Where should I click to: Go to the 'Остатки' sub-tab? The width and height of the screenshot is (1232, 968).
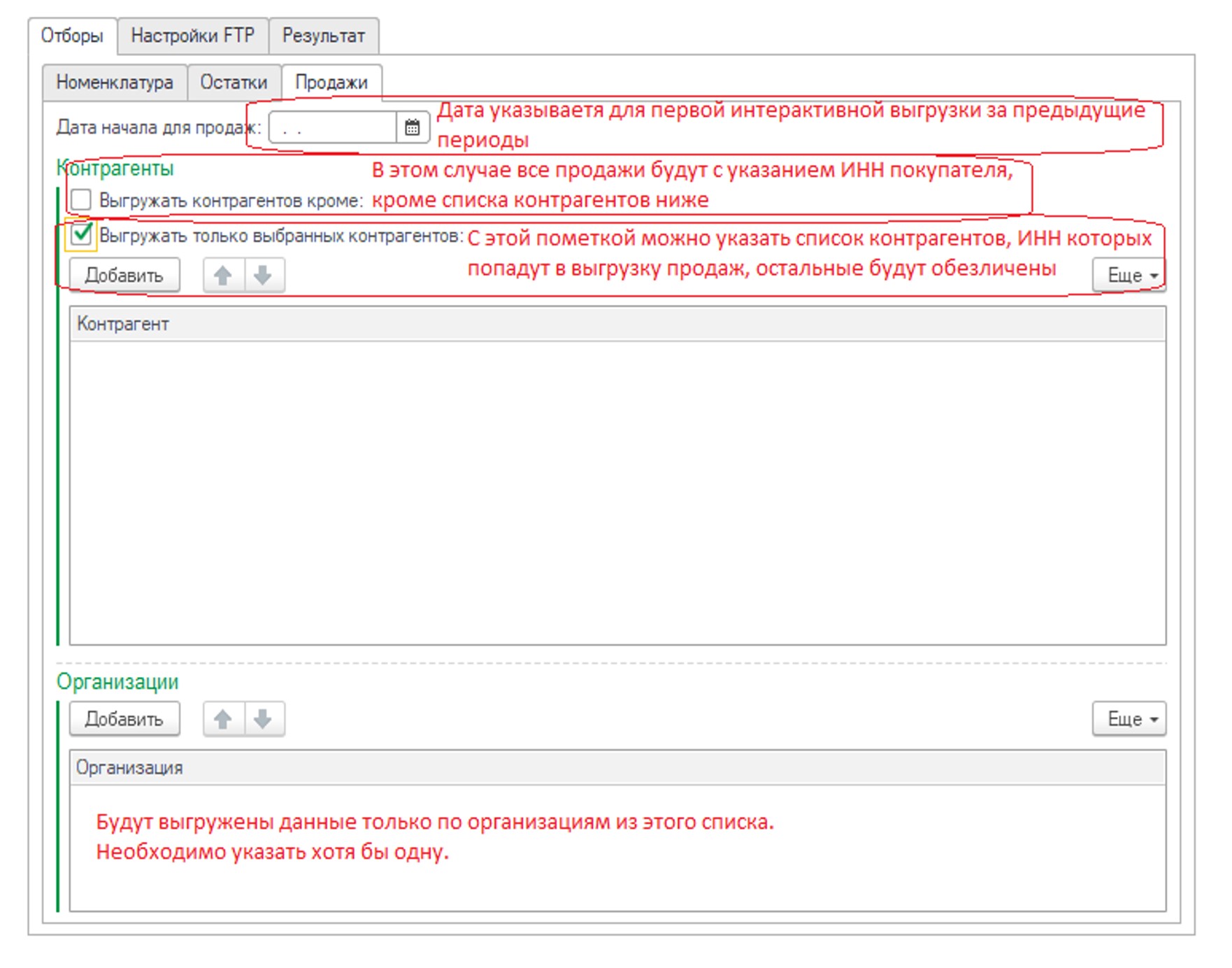tap(234, 83)
